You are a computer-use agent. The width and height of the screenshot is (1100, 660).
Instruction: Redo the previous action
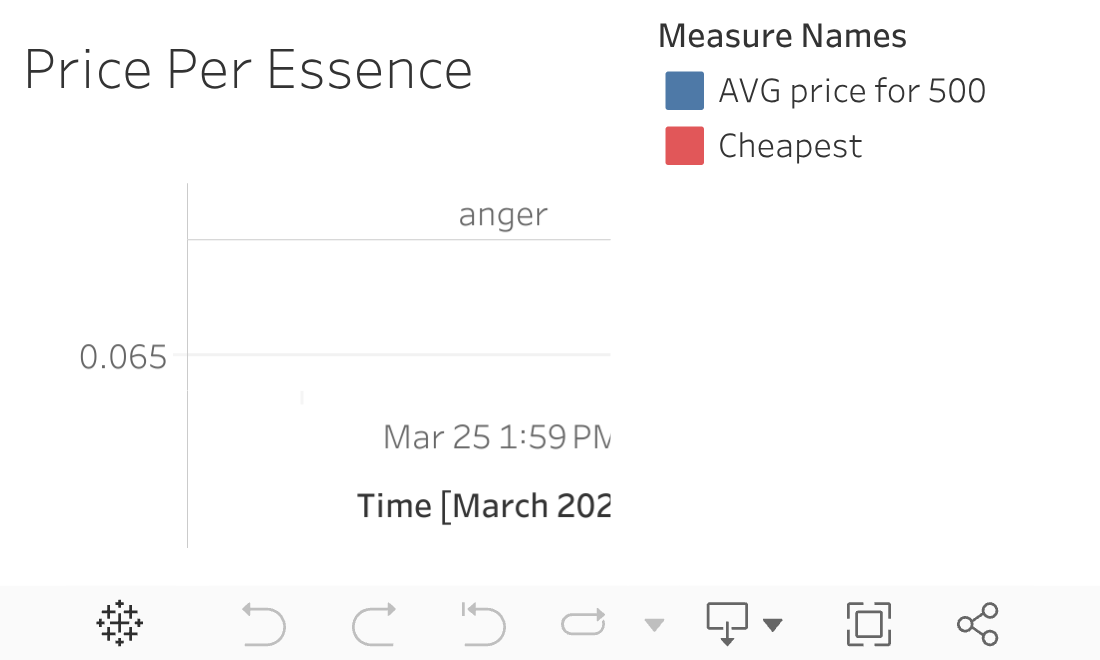[x=374, y=624]
